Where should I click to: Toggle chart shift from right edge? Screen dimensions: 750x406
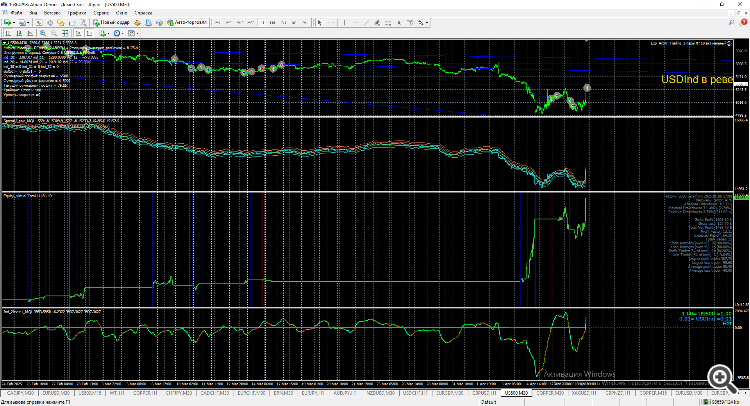89,33
